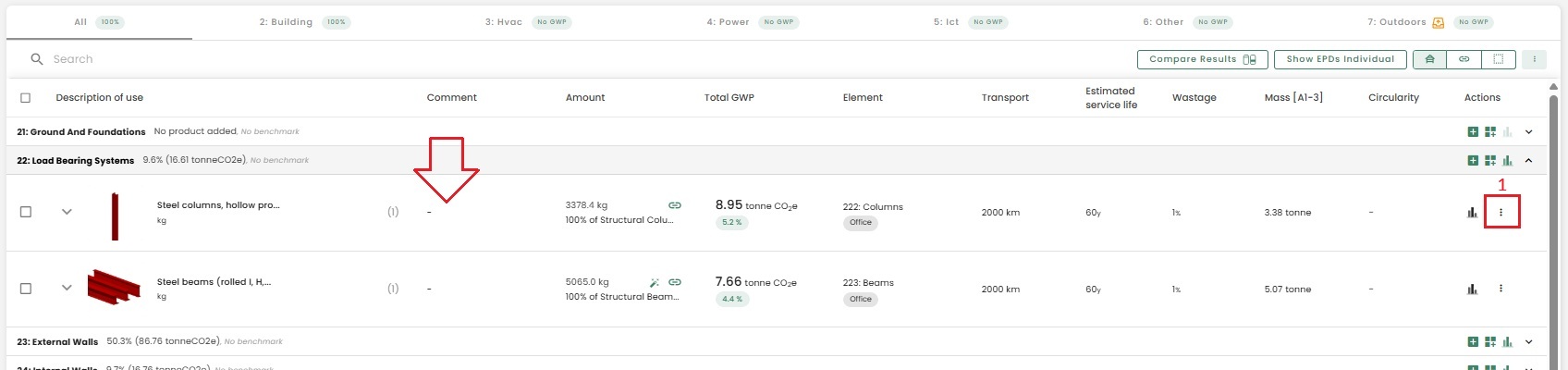Toggle the select-all checkbox in the table header
Screen dimensions: 1568x370
pos(26,97)
